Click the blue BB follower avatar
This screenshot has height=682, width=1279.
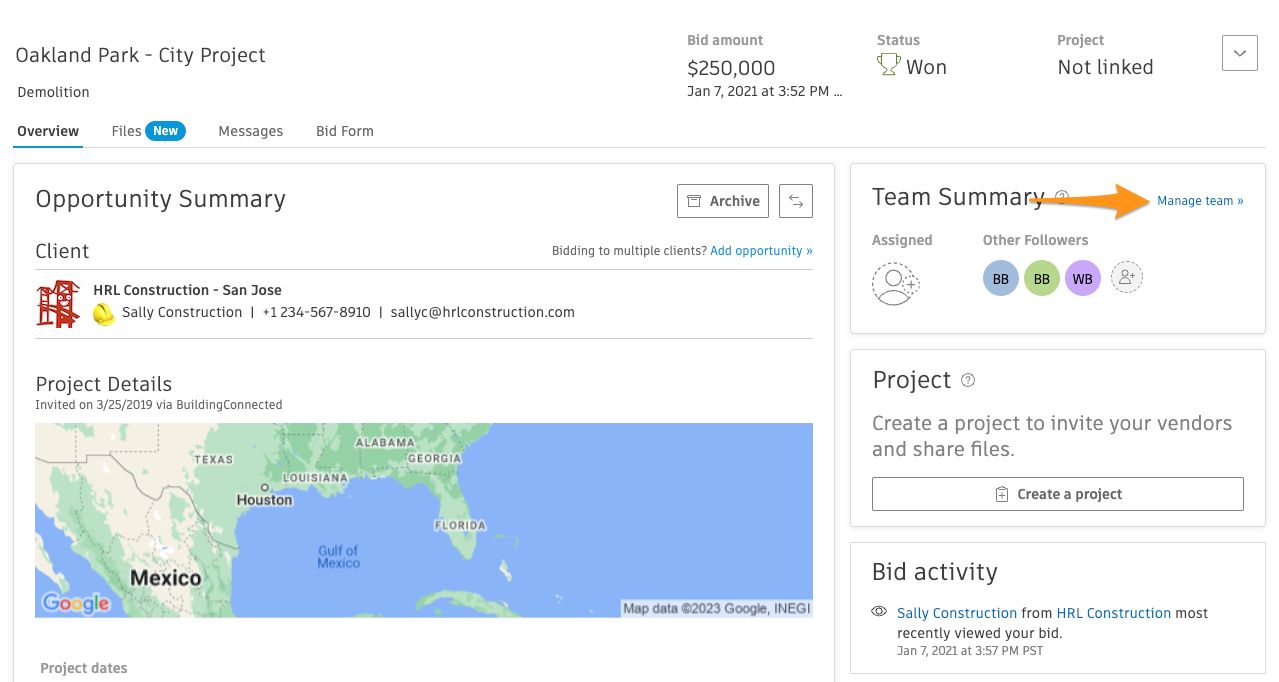(x=1000, y=279)
